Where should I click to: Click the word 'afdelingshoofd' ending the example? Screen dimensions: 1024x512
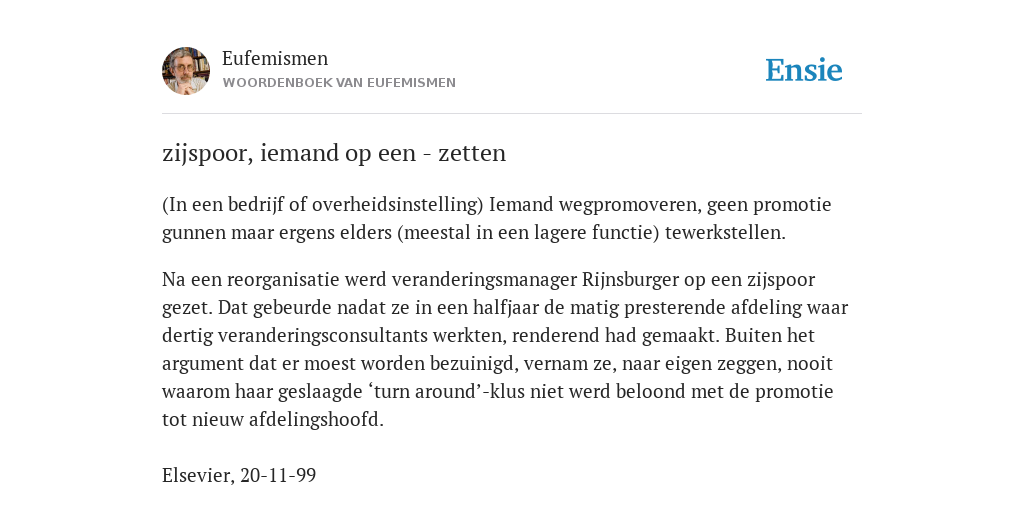click(316, 420)
